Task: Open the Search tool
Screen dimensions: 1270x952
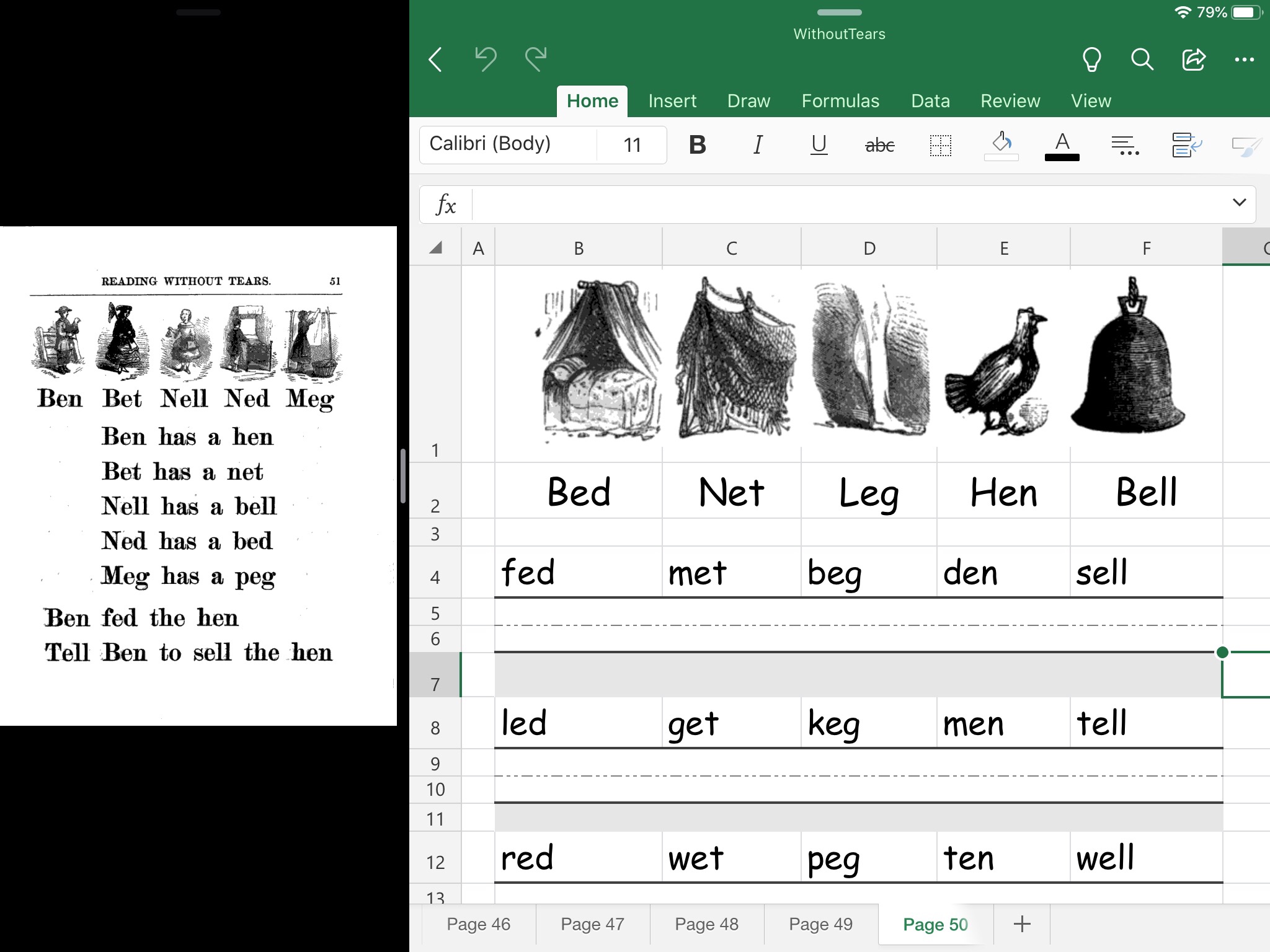Action: pyautogui.click(x=1142, y=59)
